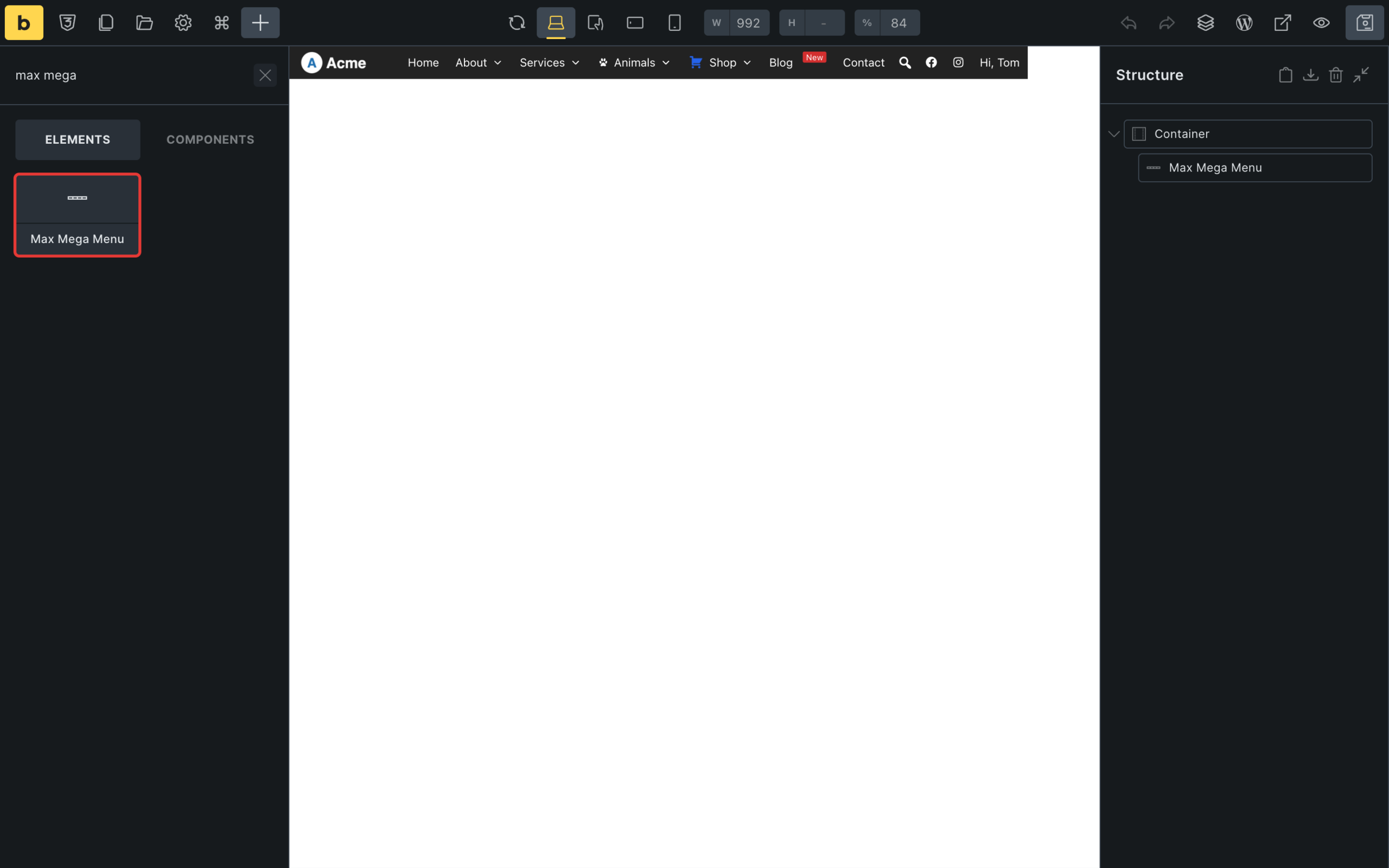Switch to the ELEMENTS tab
The height and width of the screenshot is (868, 1389).
point(78,139)
